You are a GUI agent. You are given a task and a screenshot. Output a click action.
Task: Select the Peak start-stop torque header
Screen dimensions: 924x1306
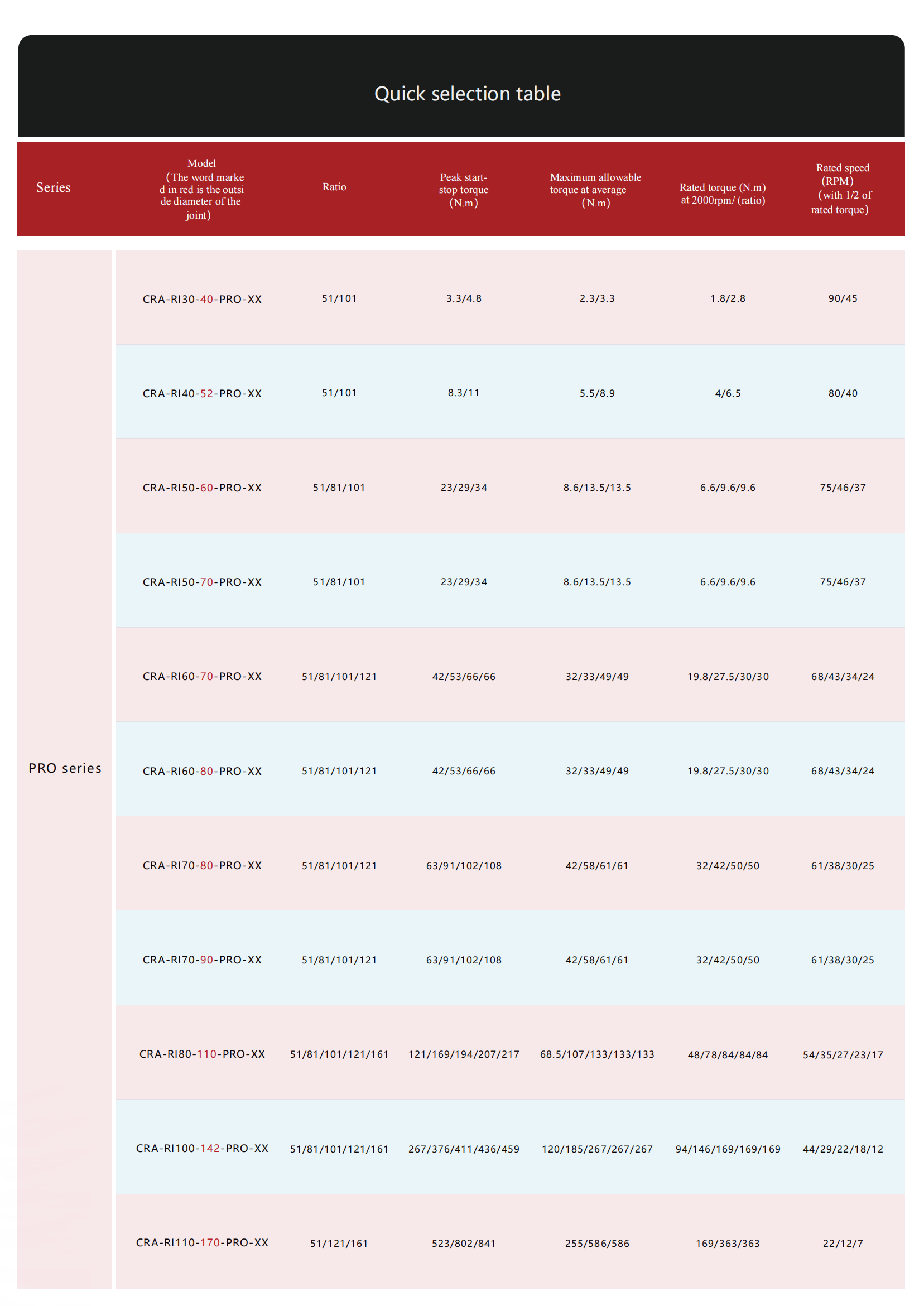click(463, 190)
